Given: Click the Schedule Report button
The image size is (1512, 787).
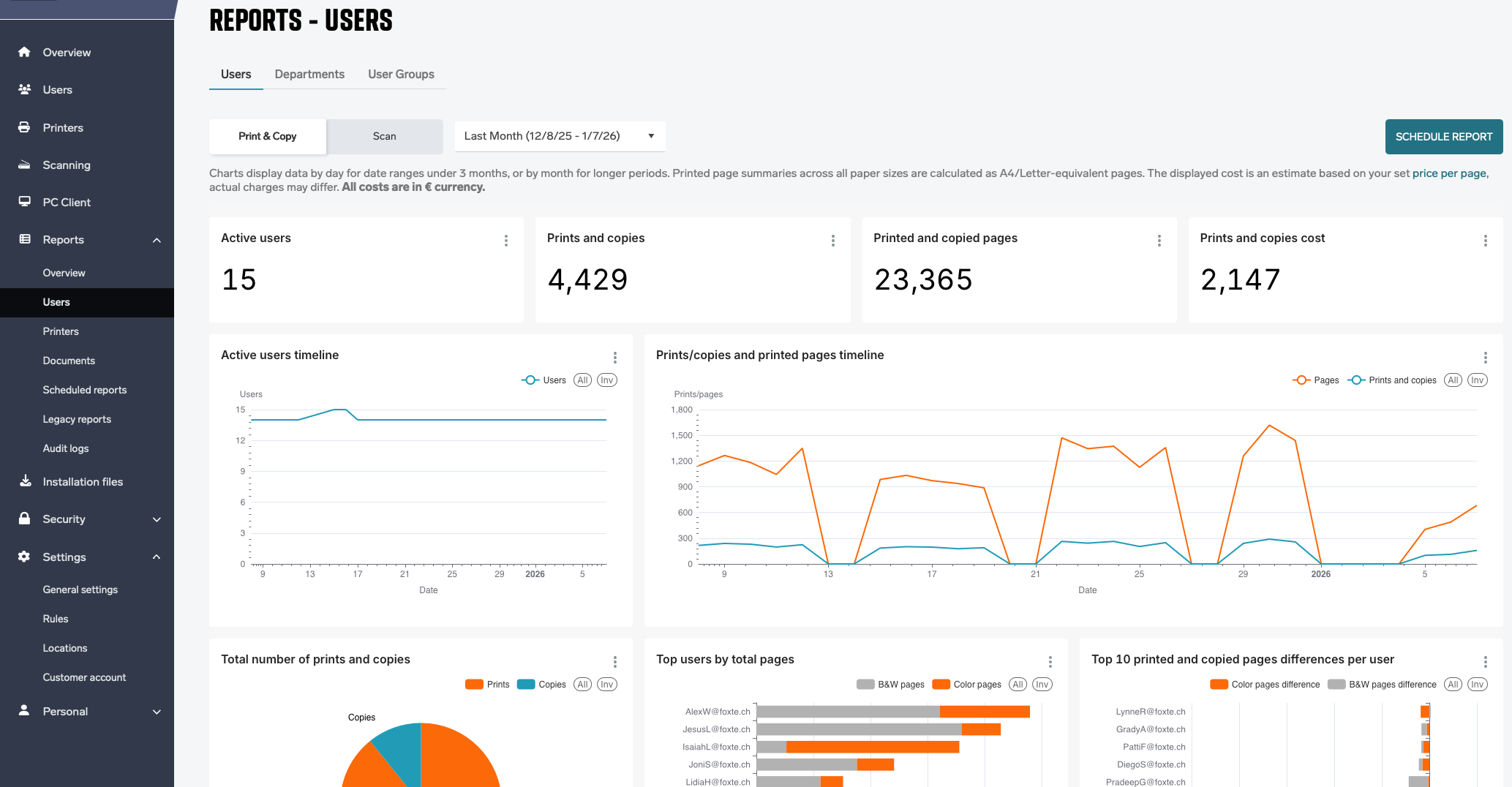Looking at the screenshot, I should tap(1443, 137).
